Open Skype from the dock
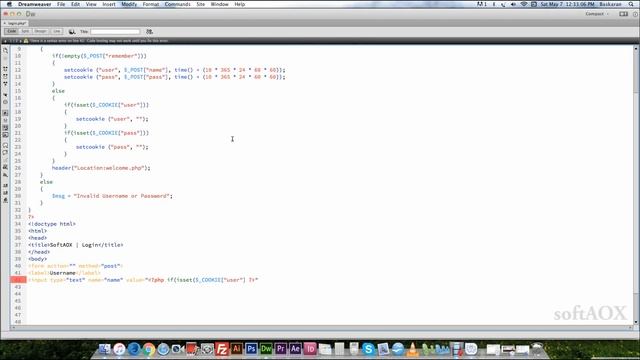640x360 pixels. coord(368,349)
